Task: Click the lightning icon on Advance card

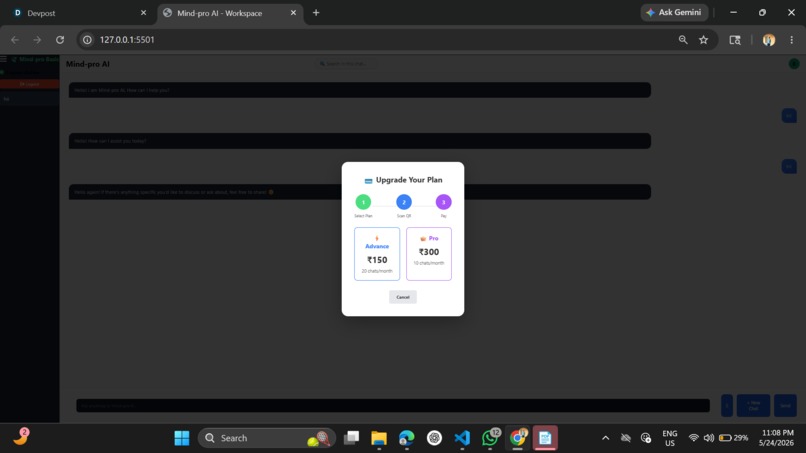Action: click(x=377, y=238)
